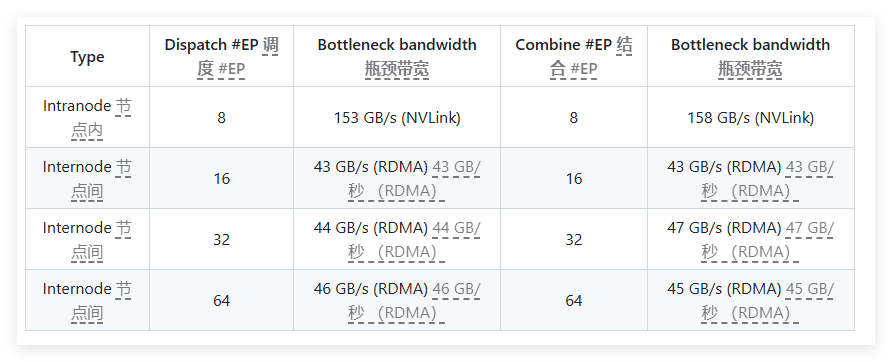Image resolution: width=892 pixels, height=362 pixels.
Task: Click the Dispatch value 64 cell
Action: tap(221, 300)
